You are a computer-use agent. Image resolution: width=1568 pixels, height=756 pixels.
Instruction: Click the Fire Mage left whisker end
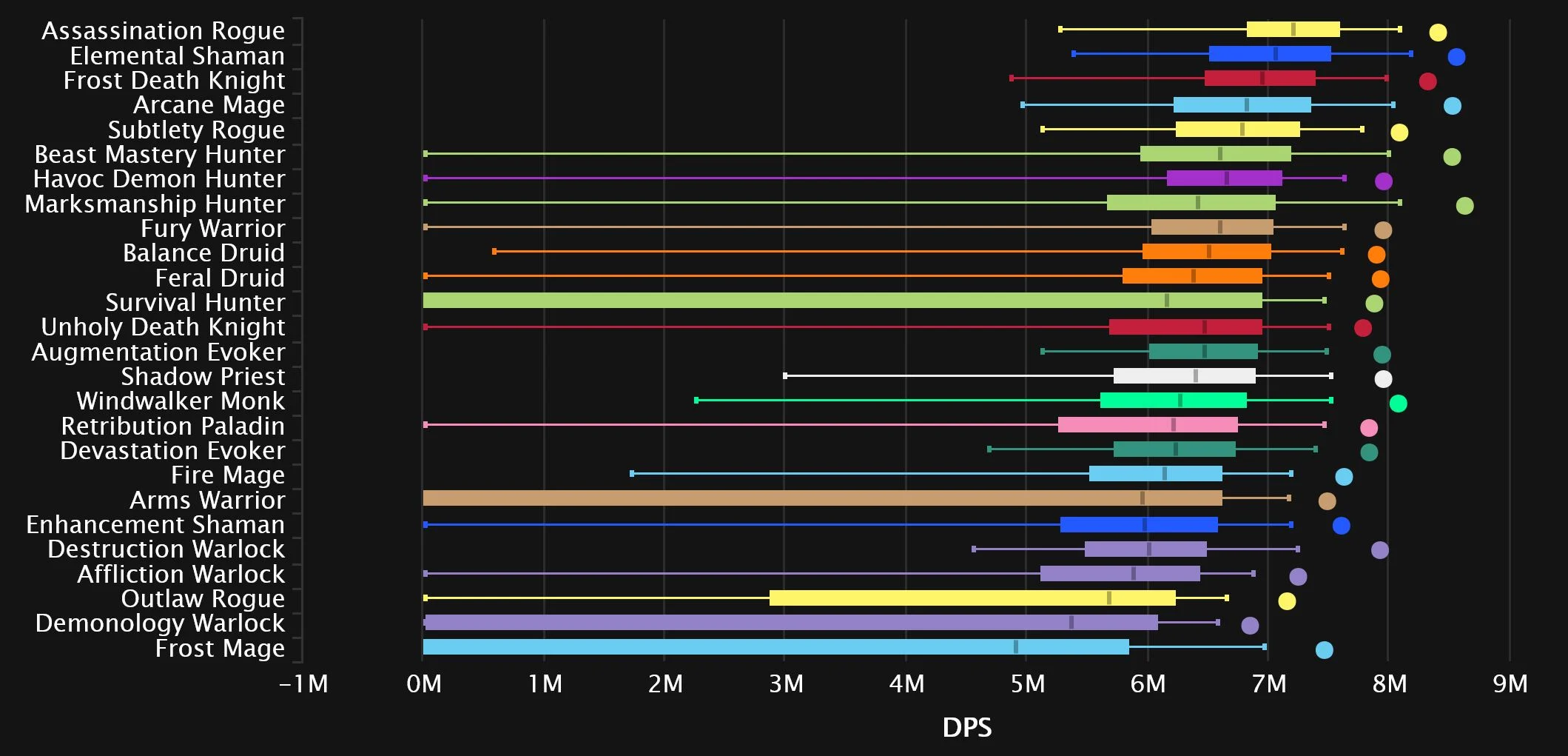click(x=631, y=474)
